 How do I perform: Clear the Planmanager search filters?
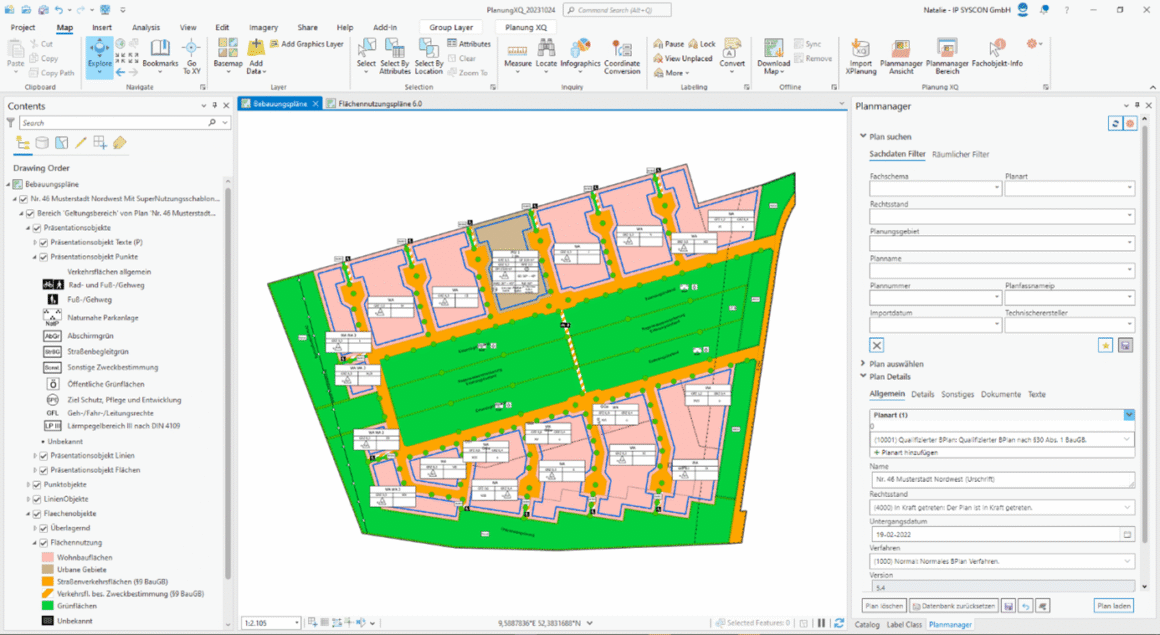click(877, 346)
